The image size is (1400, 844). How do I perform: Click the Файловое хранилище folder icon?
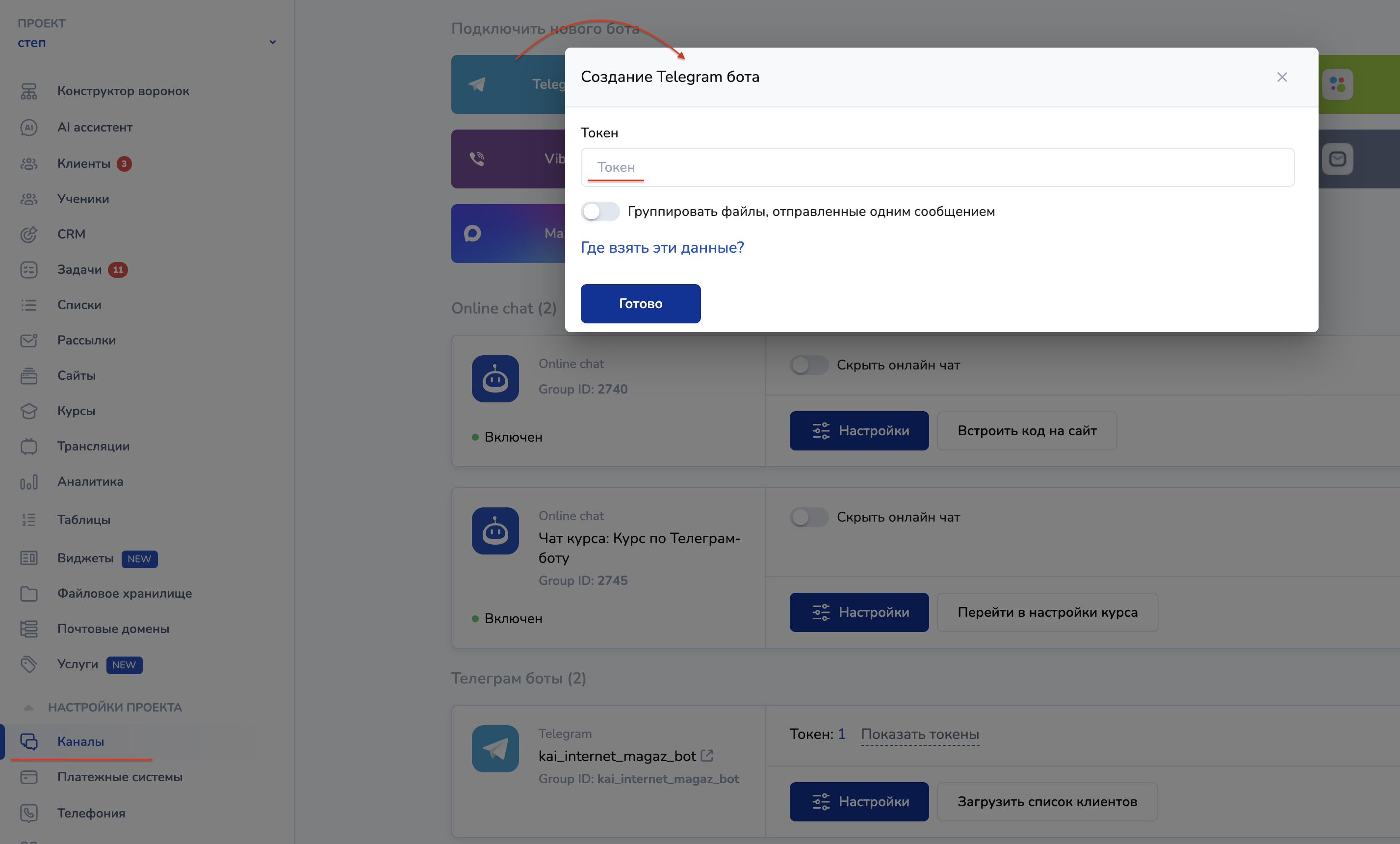pyautogui.click(x=28, y=594)
